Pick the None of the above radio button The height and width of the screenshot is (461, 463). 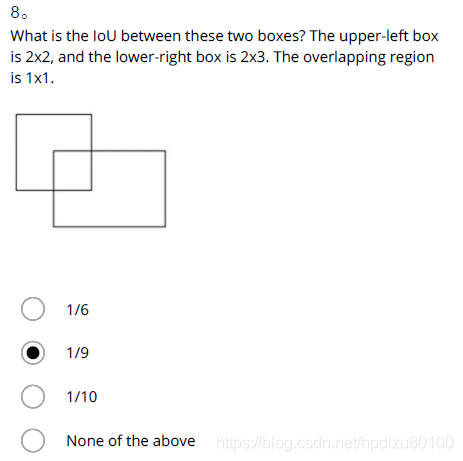point(33,441)
